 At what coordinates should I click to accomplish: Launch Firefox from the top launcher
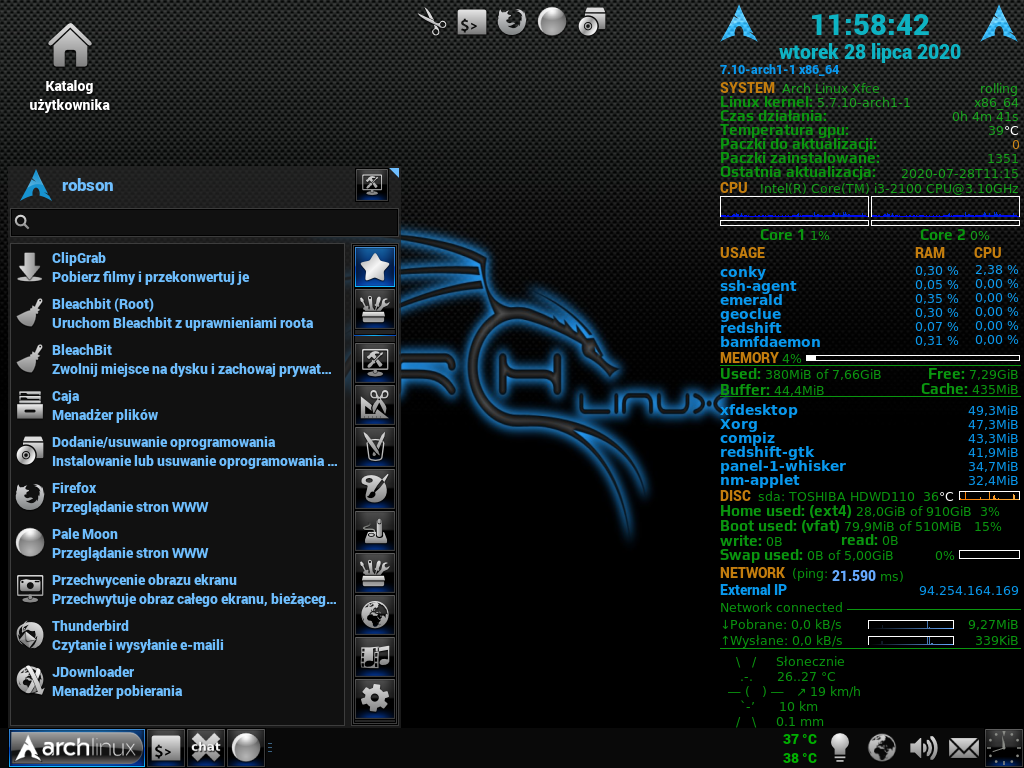511,21
